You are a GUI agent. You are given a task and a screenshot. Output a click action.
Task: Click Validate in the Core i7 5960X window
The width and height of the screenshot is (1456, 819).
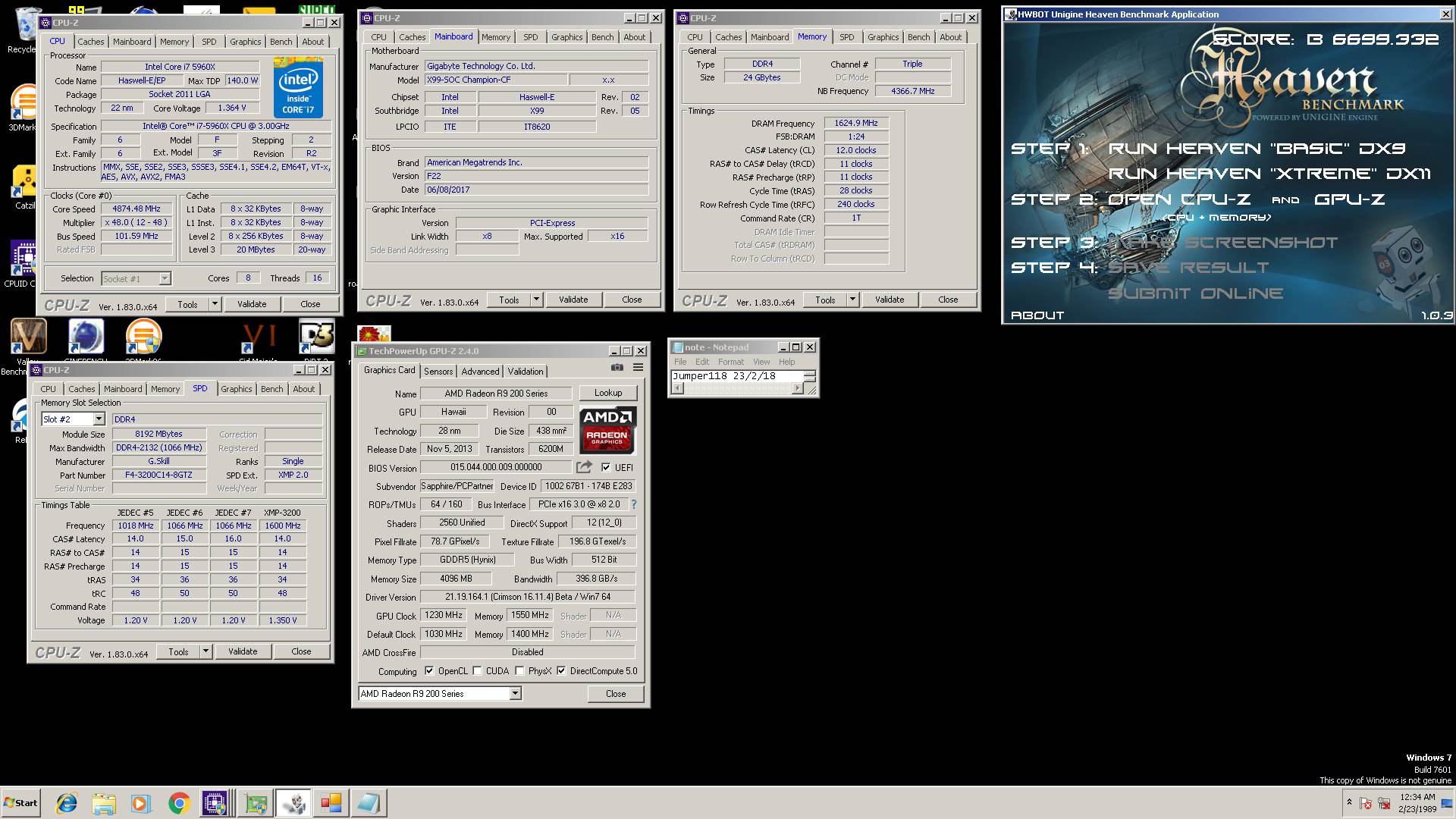[252, 304]
